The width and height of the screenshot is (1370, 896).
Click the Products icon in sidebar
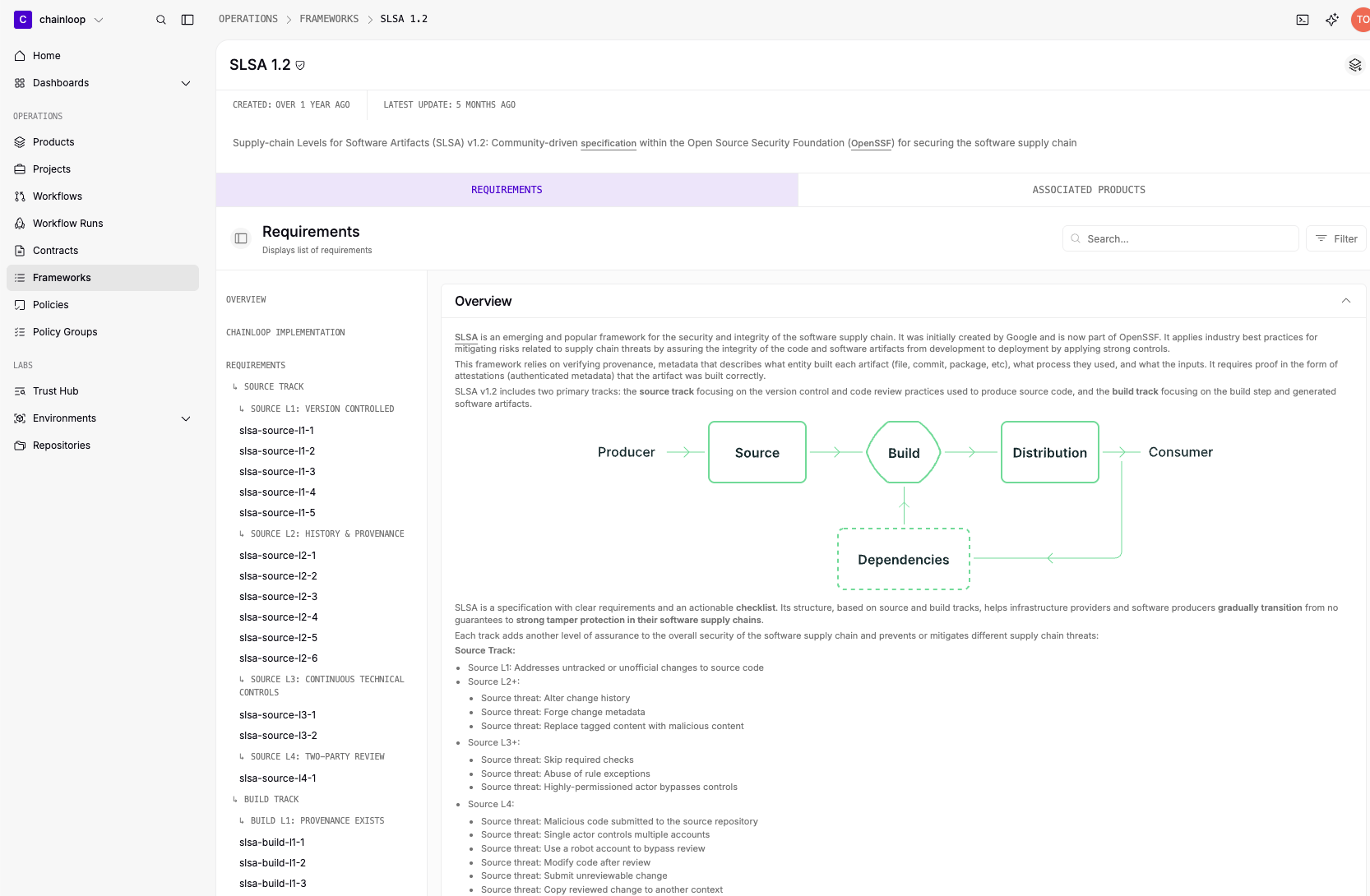pos(20,142)
